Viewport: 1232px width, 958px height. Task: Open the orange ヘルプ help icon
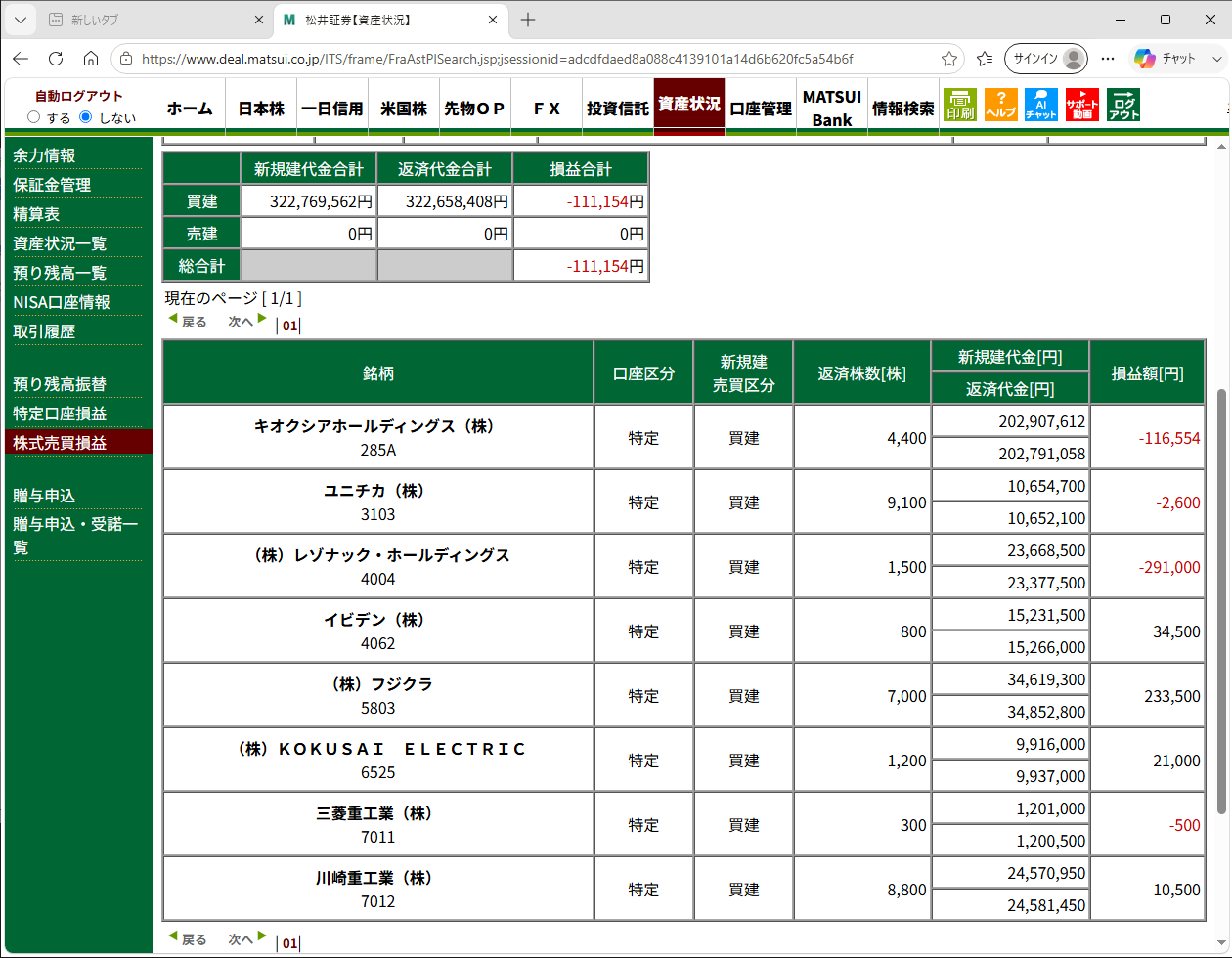[1000, 105]
